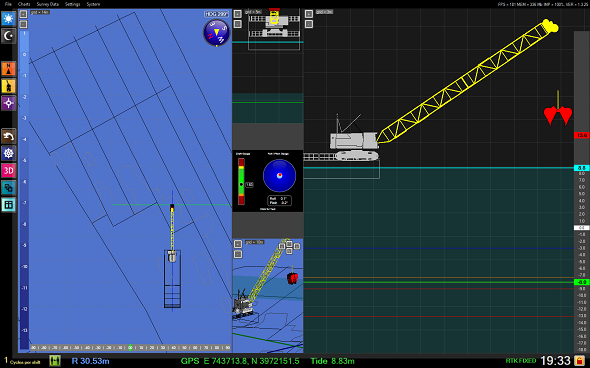The image size is (590, 368).
Task: Click the orange lock icon beside clock
Action: [580, 360]
